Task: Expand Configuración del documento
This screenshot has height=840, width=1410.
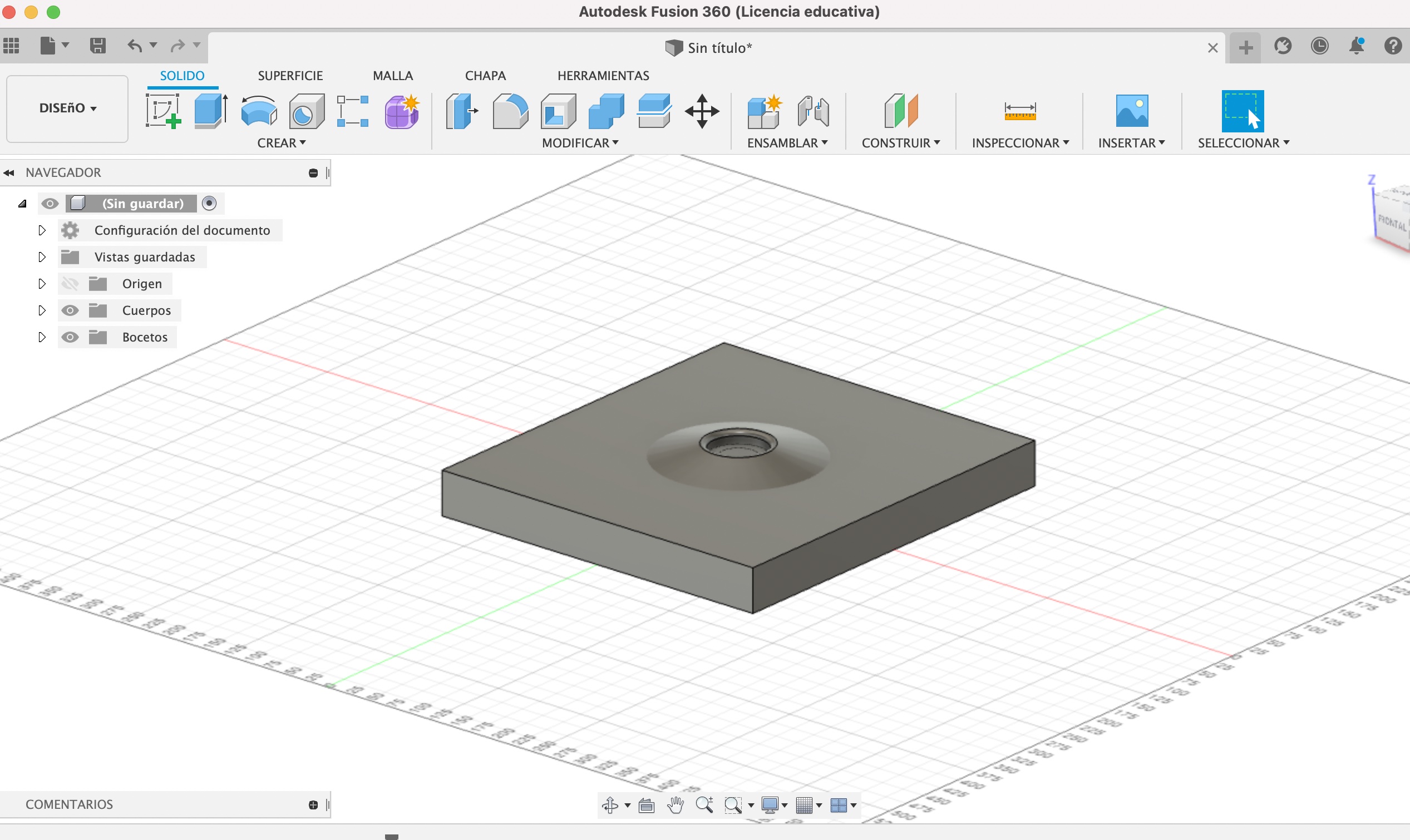Action: pos(42,230)
